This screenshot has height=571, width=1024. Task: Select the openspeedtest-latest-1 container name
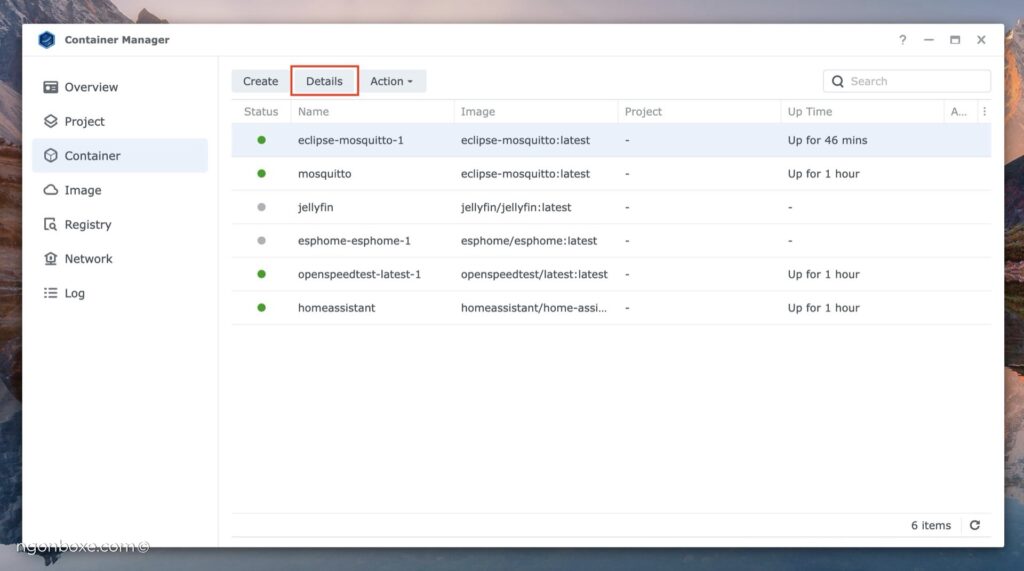pyautogui.click(x=359, y=274)
